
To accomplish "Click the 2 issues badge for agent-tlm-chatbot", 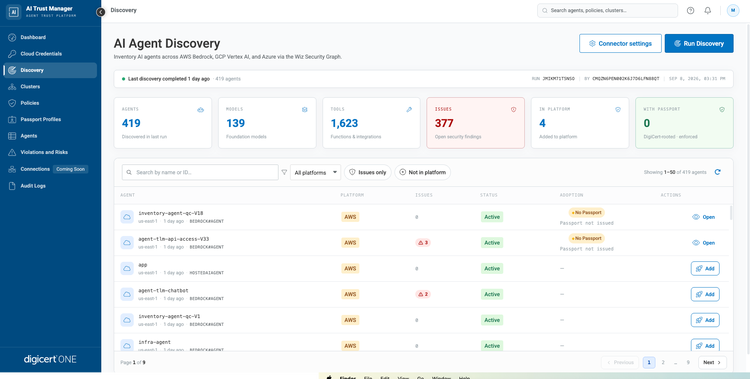I will [423, 294].
